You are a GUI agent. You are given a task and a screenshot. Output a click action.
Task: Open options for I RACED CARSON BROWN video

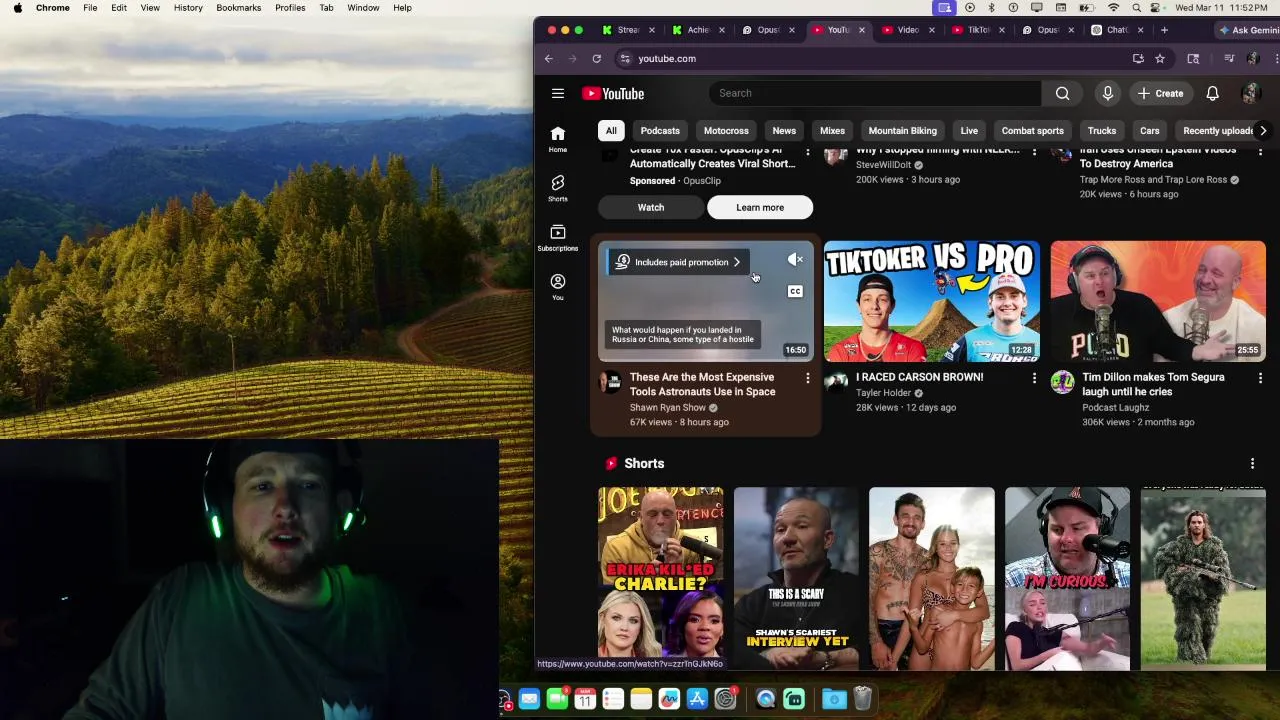coord(1034,378)
